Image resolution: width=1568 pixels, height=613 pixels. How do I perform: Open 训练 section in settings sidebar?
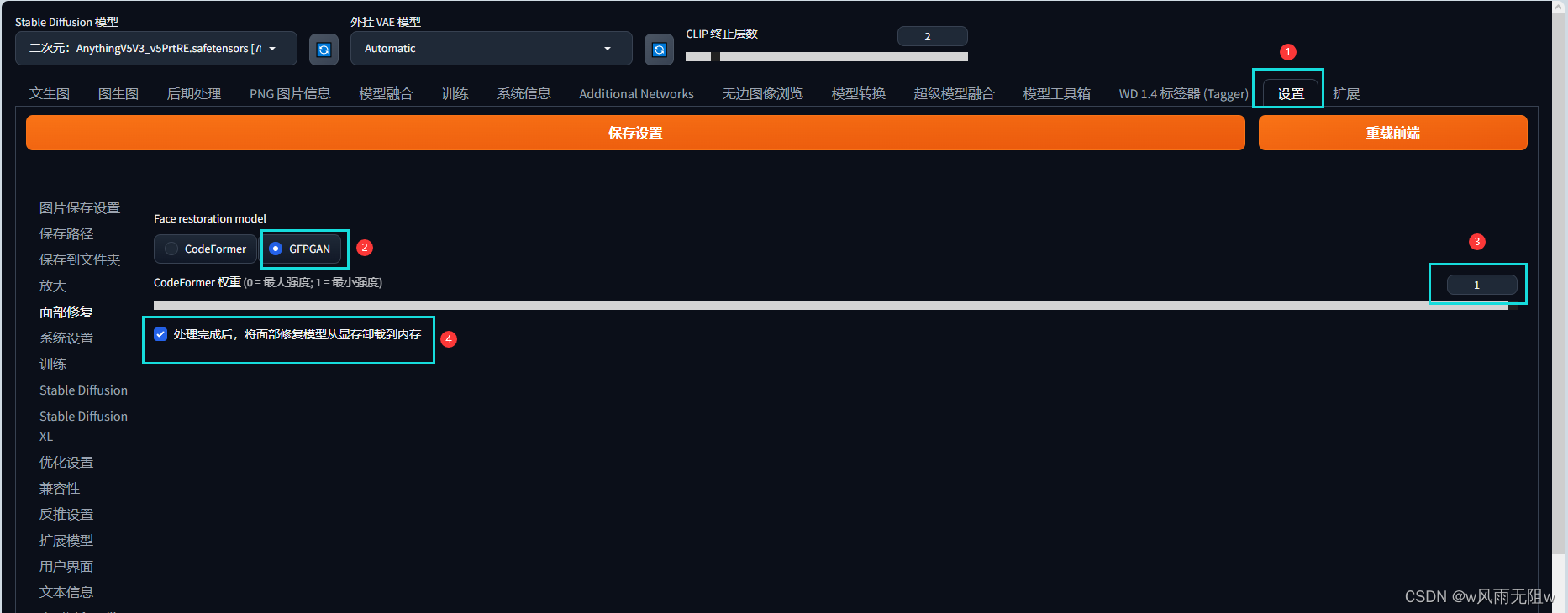point(53,364)
